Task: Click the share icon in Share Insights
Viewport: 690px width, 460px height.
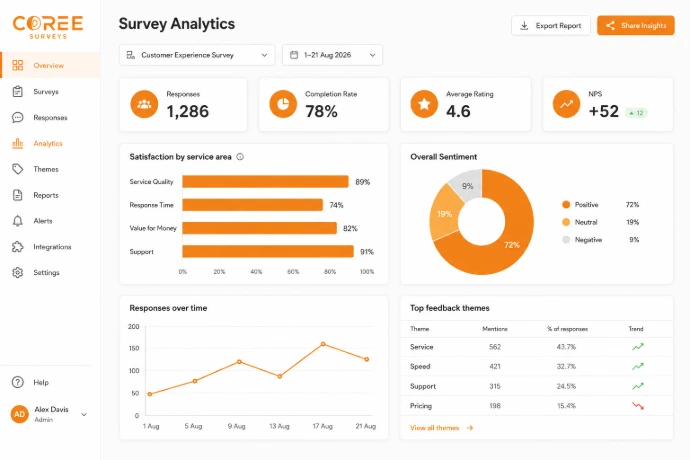Action: point(610,26)
